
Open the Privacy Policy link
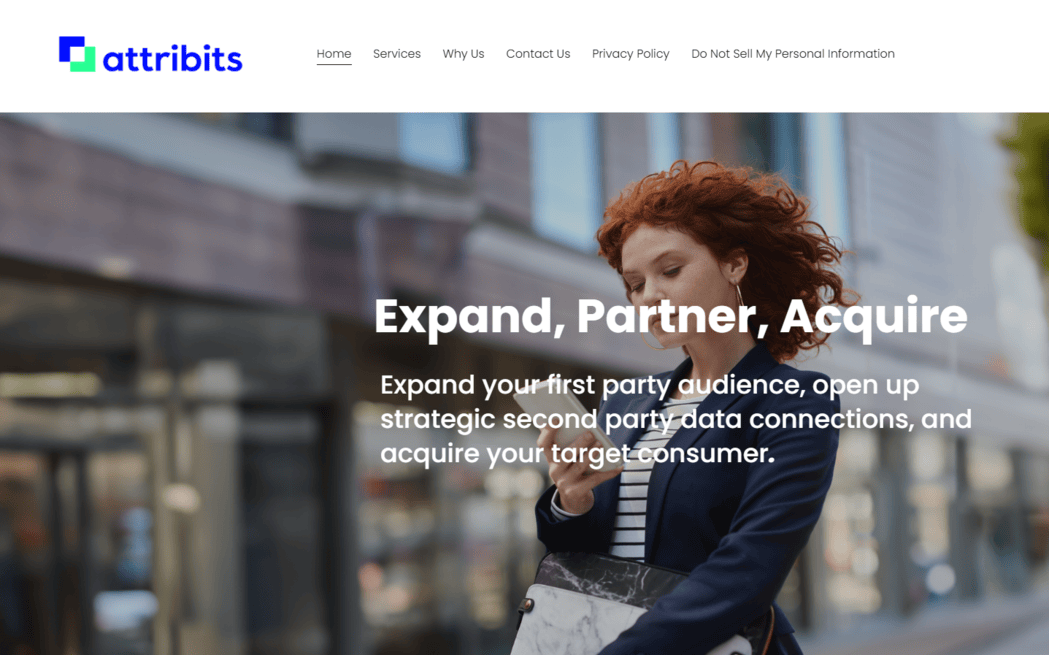pyautogui.click(x=630, y=54)
